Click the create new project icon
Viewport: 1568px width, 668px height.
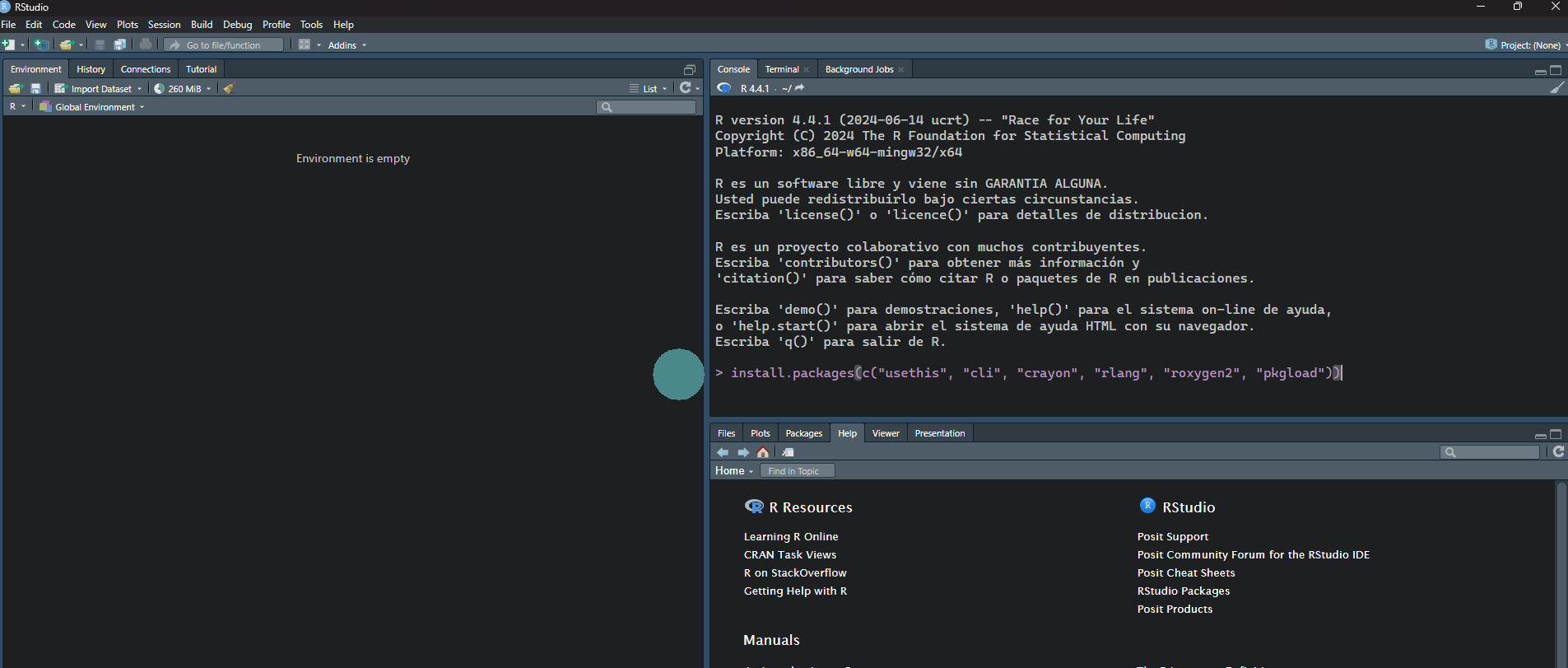[x=41, y=44]
